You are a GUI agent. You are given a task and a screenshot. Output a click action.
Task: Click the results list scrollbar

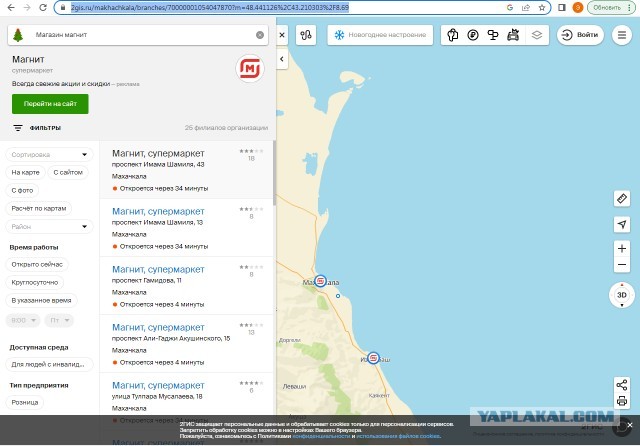[274, 173]
